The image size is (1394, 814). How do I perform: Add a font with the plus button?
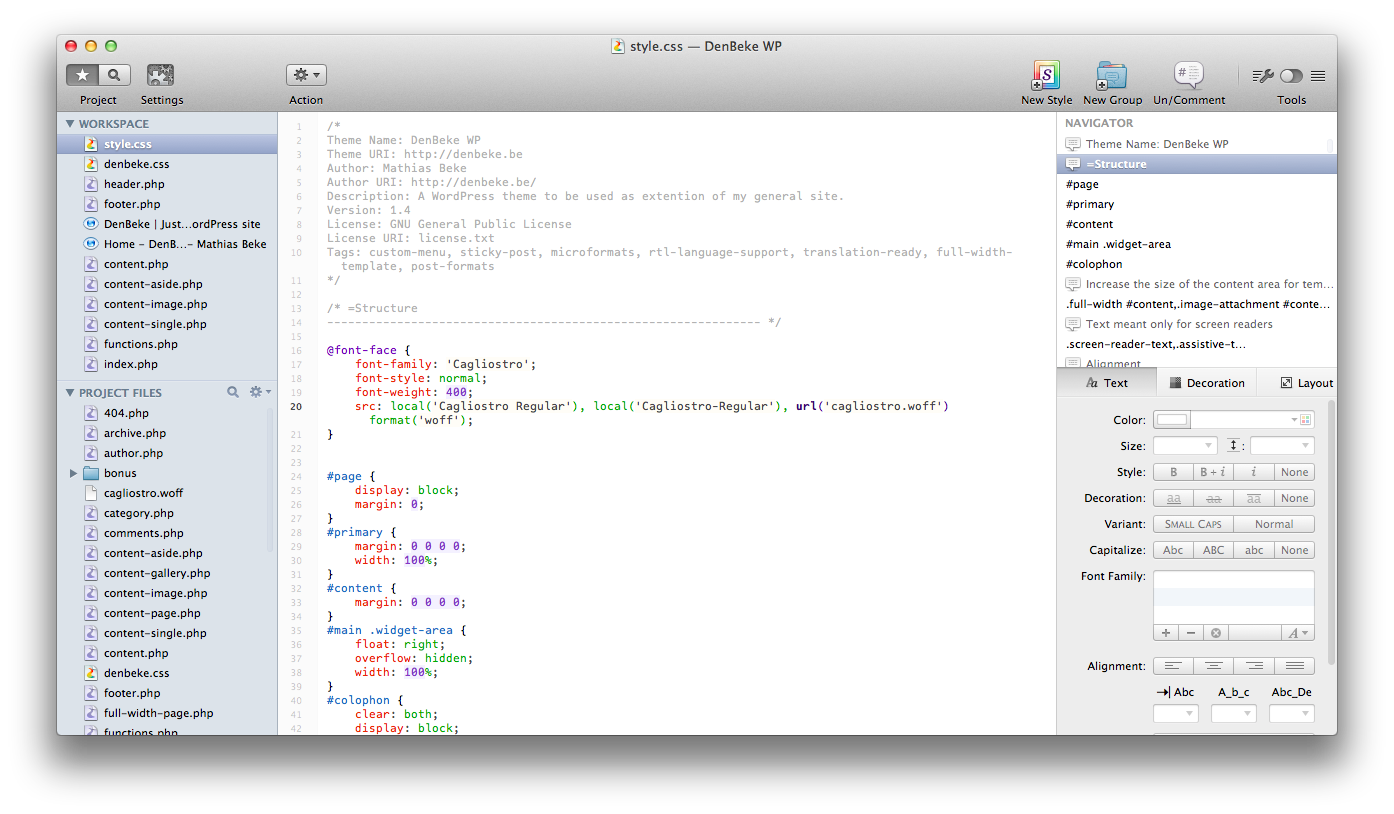1166,633
